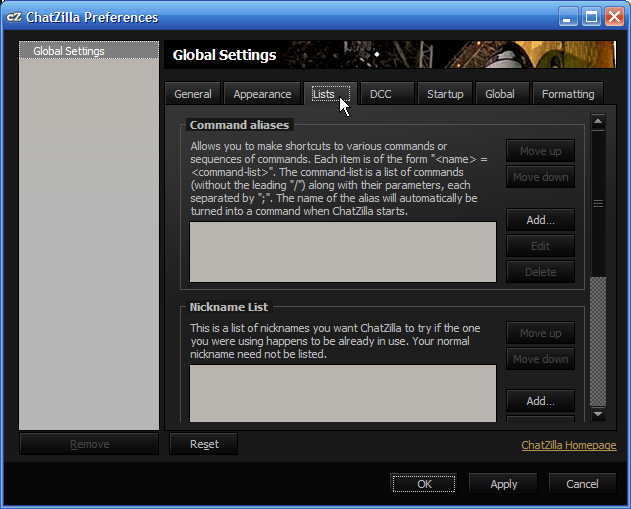Open the General tab
This screenshot has width=631, height=509.
coord(193,94)
